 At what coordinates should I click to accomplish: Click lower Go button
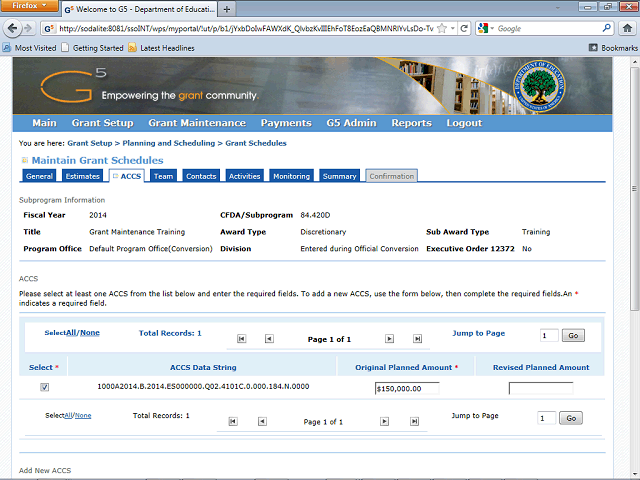click(x=571, y=418)
